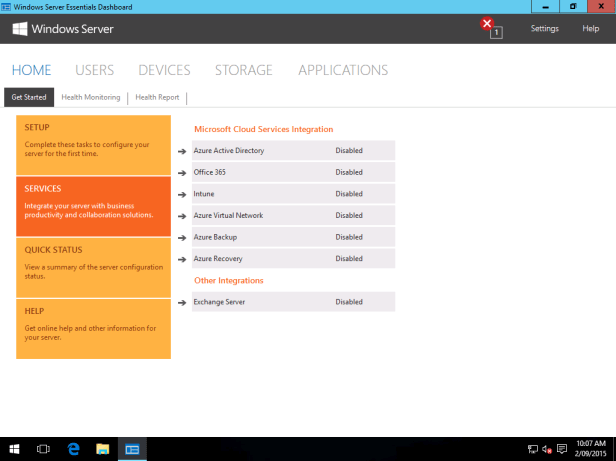Click the red alert notification icon
Viewport: 616px width, 461px height.
[487, 25]
